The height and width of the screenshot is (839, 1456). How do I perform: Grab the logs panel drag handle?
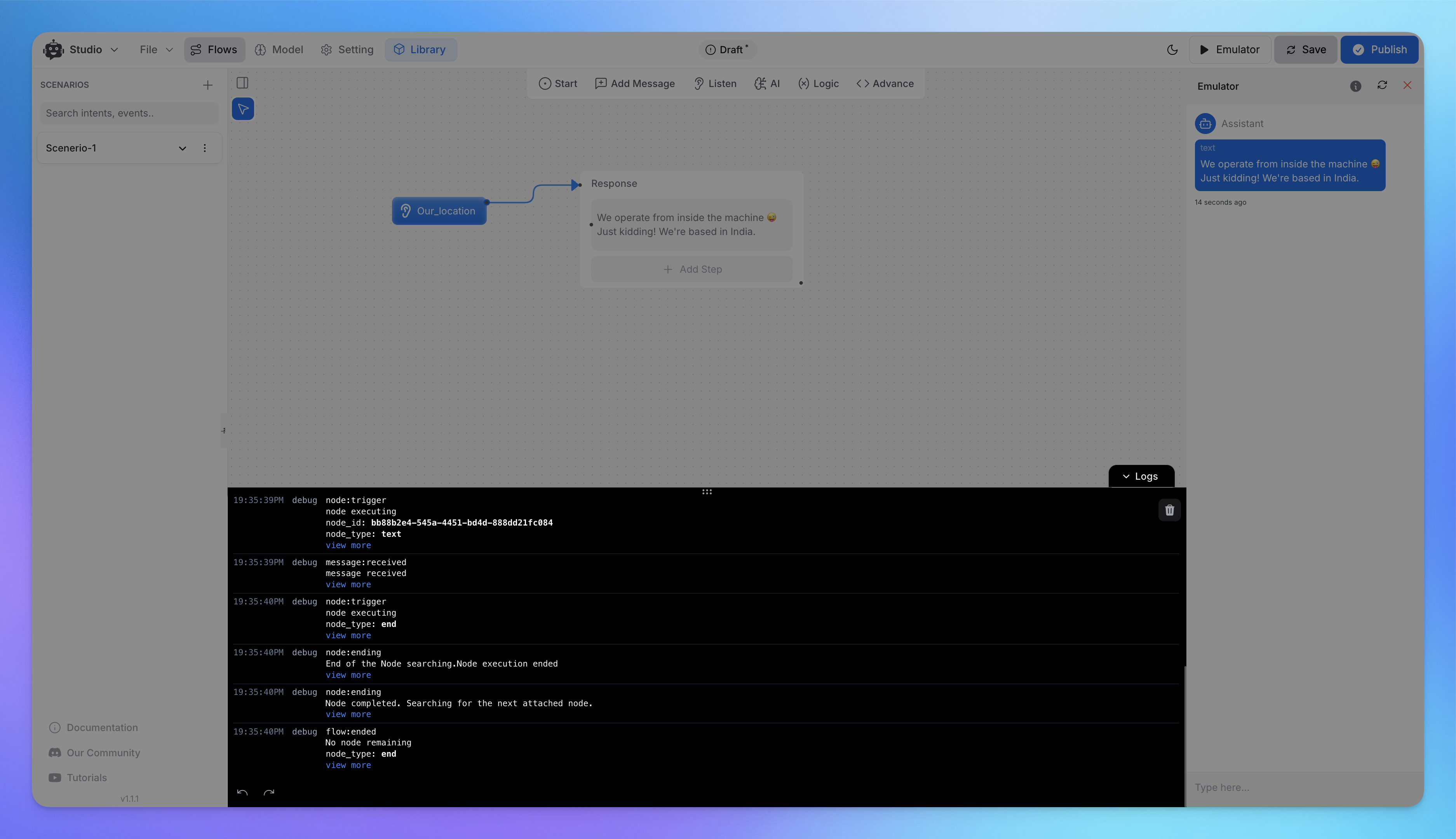tap(707, 491)
